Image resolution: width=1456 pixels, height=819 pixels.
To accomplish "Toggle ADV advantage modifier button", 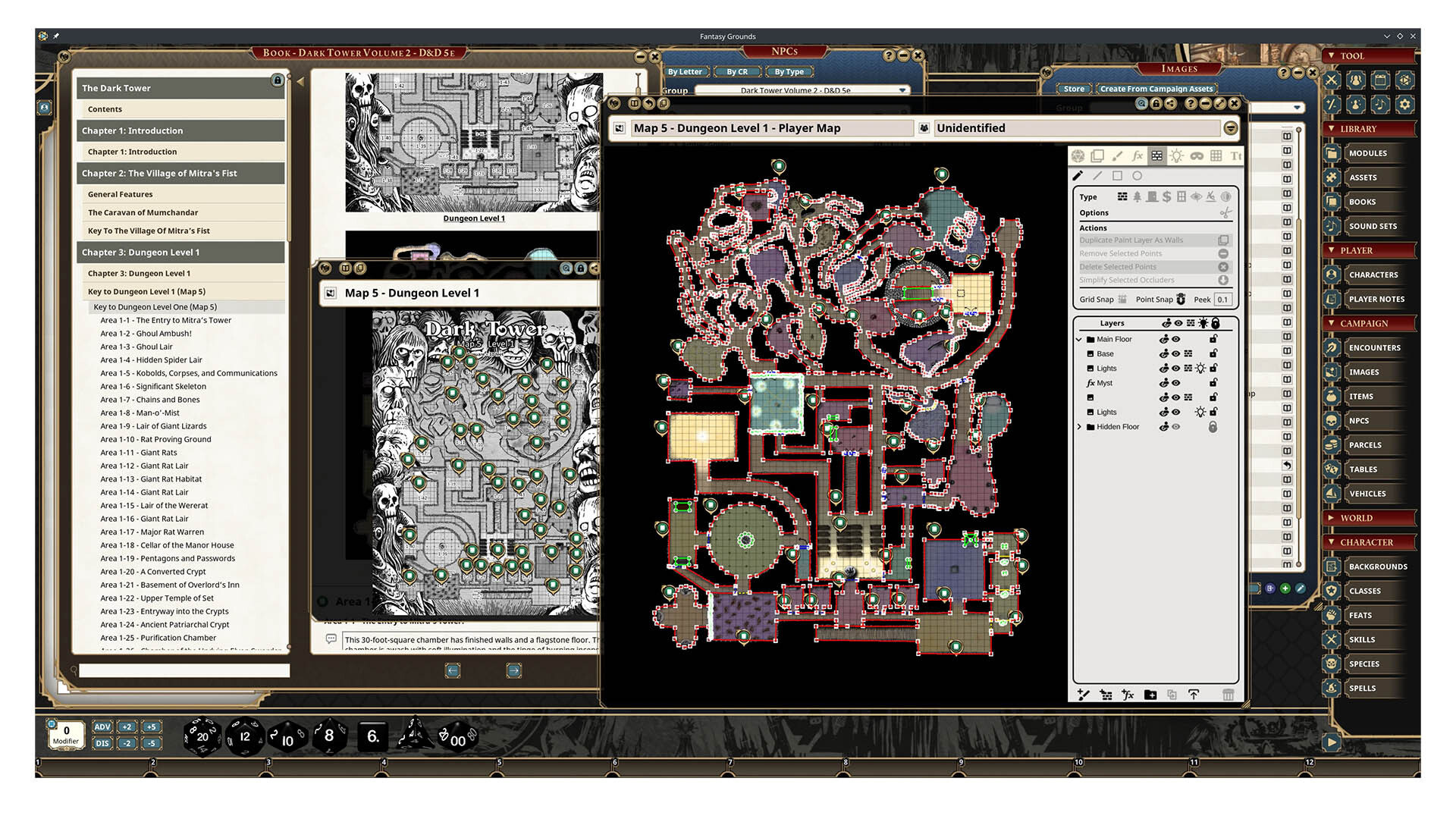I will pyautogui.click(x=102, y=726).
